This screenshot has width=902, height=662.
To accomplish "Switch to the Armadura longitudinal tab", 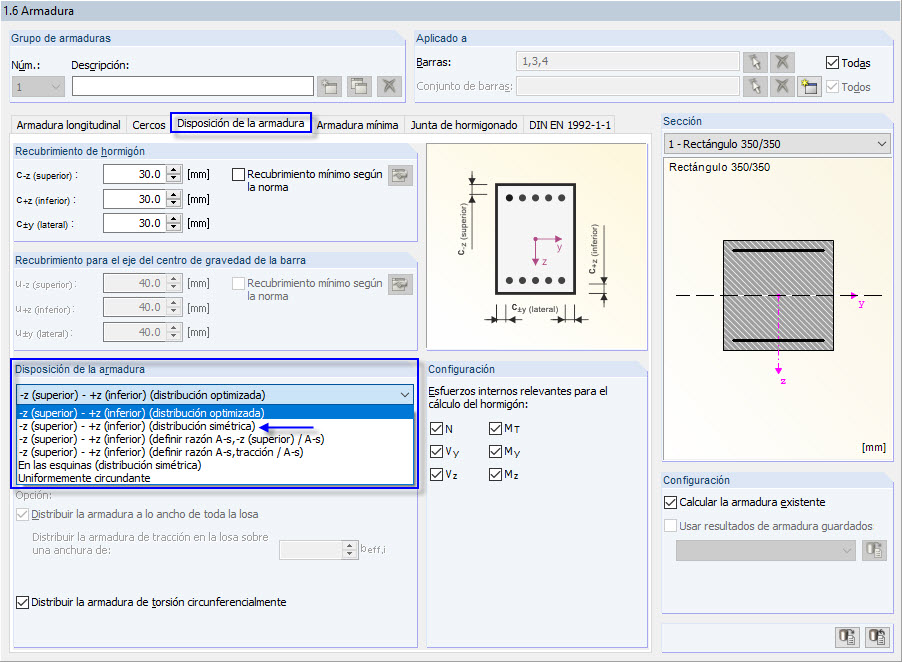I will 68,125.
